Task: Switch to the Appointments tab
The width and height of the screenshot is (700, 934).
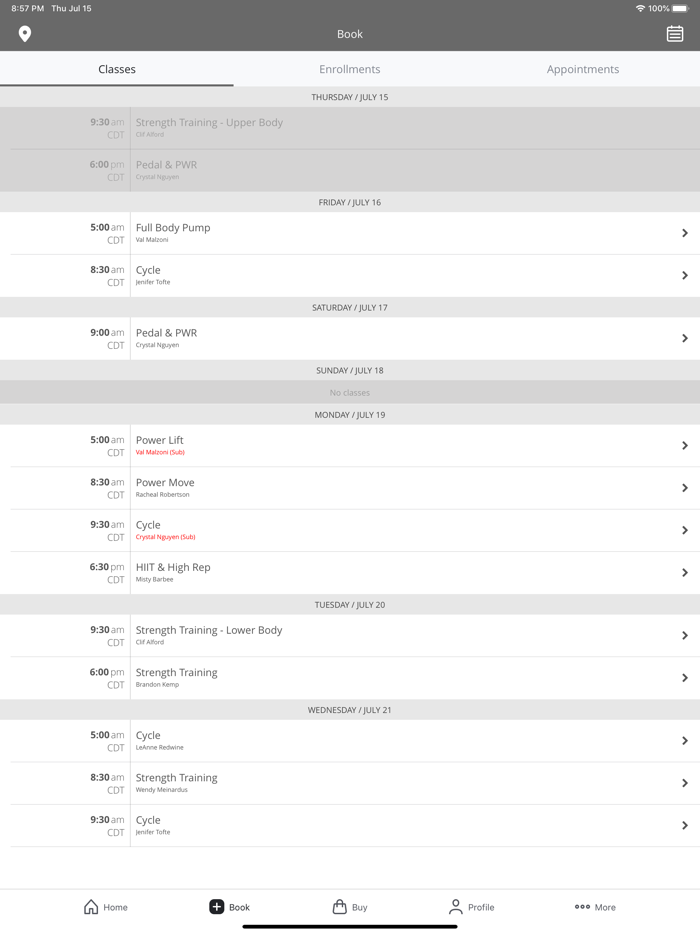Action: (582, 69)
